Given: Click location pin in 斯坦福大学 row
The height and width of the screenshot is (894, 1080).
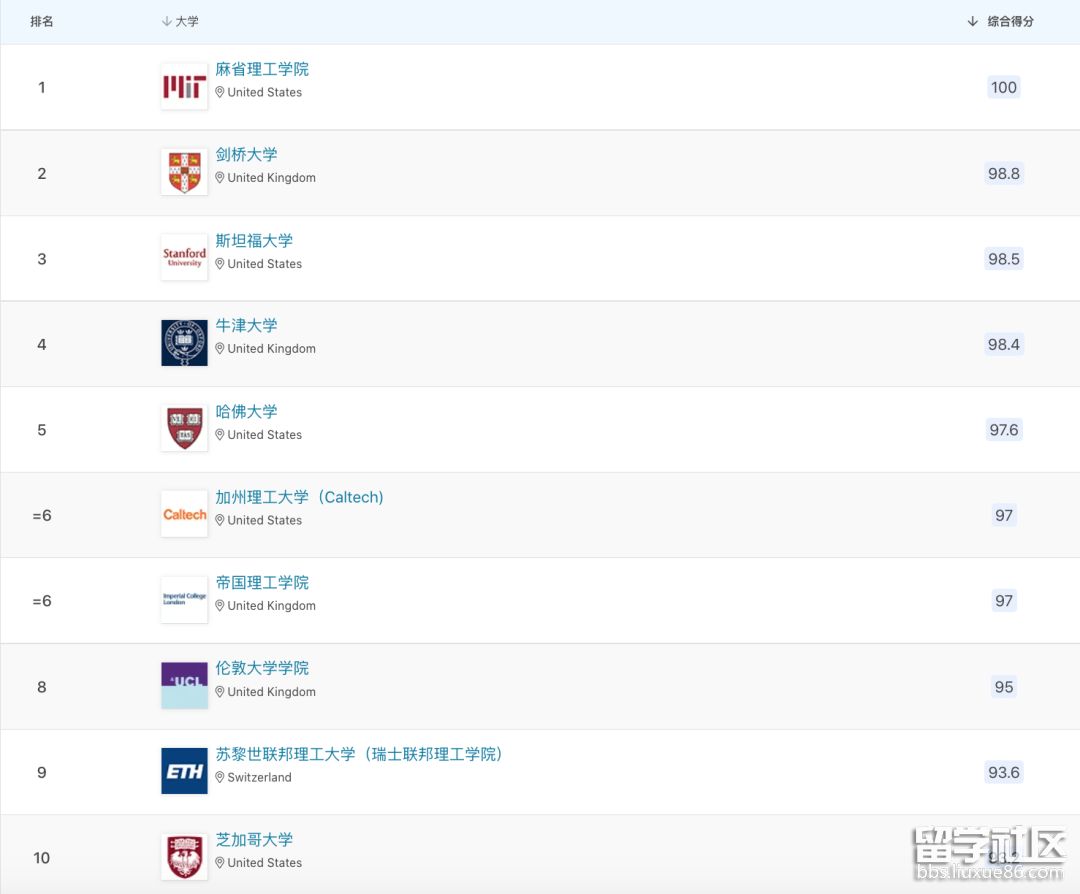Looking at the screenshot, I should point(220,264).
